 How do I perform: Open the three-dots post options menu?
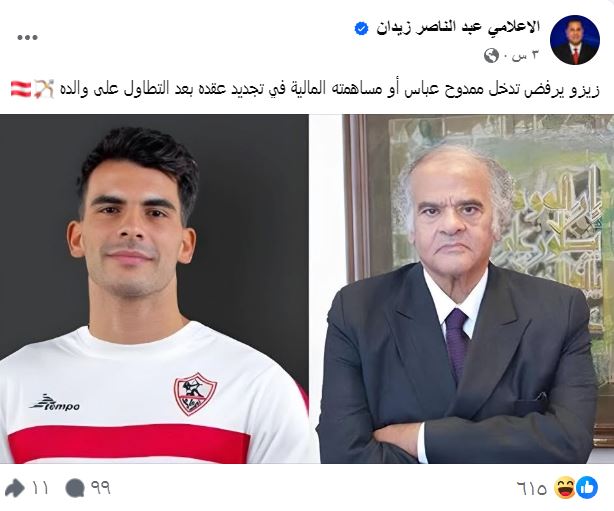click(x=27, y=38)
